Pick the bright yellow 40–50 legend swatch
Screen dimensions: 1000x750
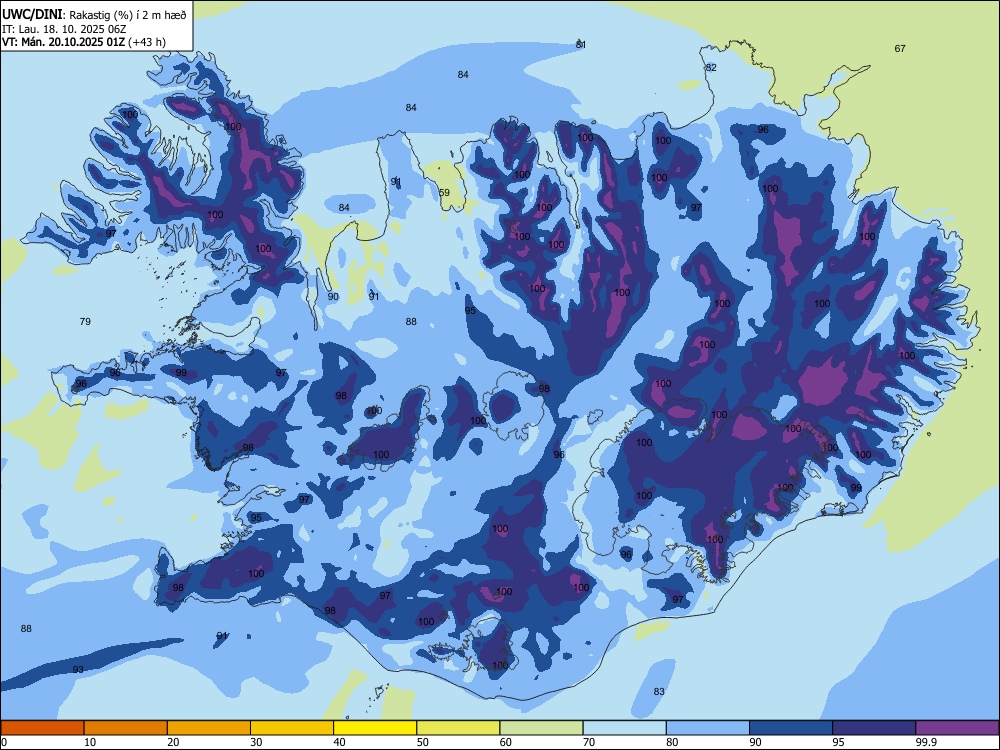tap(375, 728)
